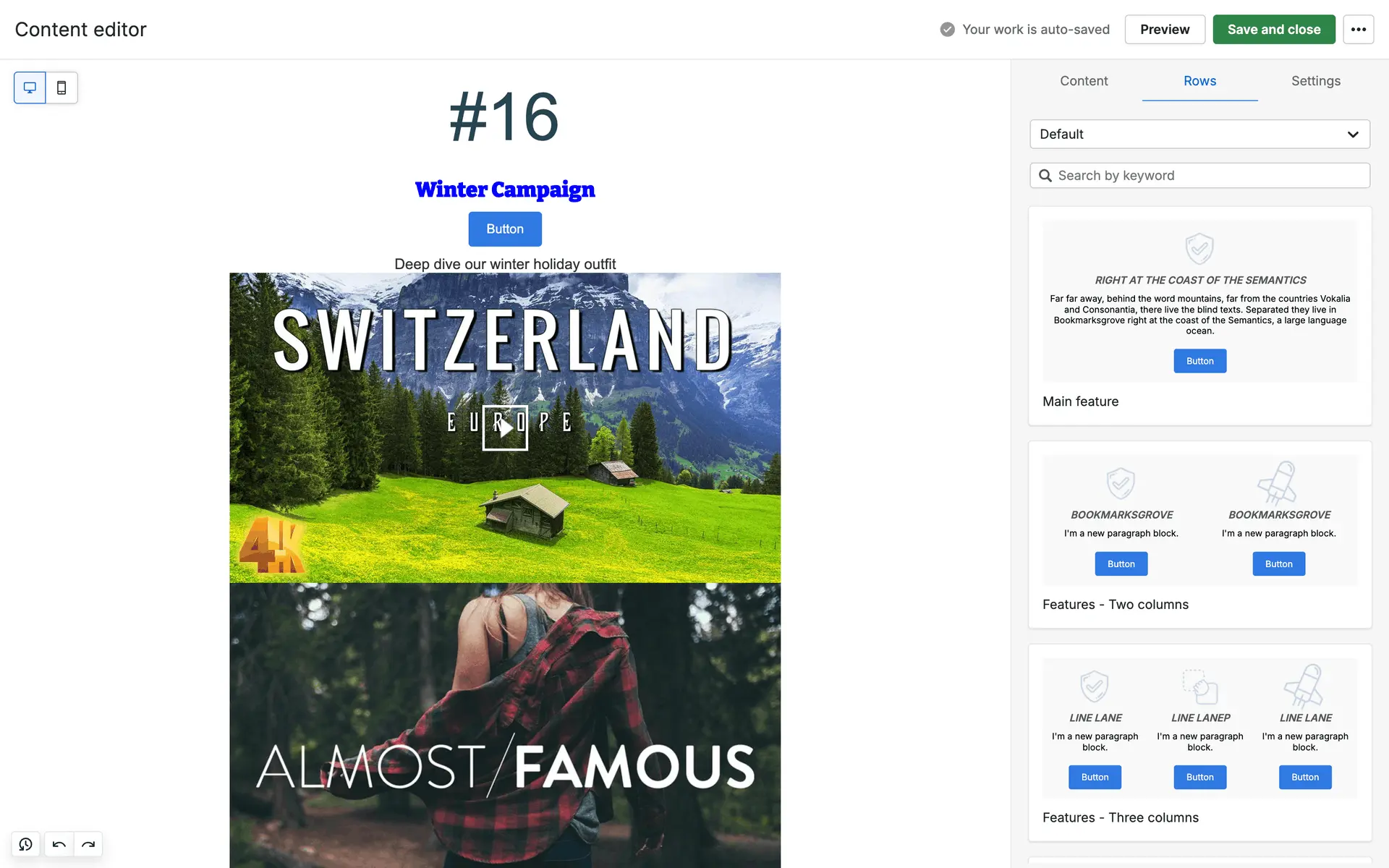Redo the last change

(x=88, y=844)
